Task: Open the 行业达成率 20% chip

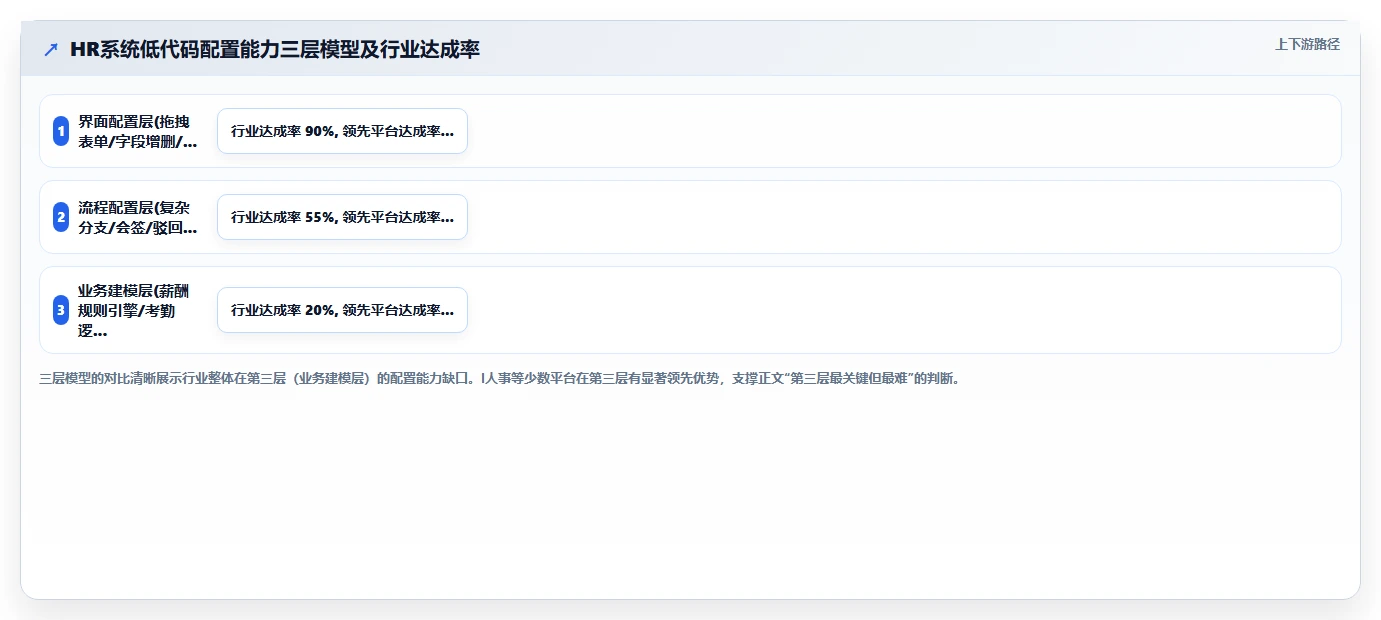Action: (342, 310)
